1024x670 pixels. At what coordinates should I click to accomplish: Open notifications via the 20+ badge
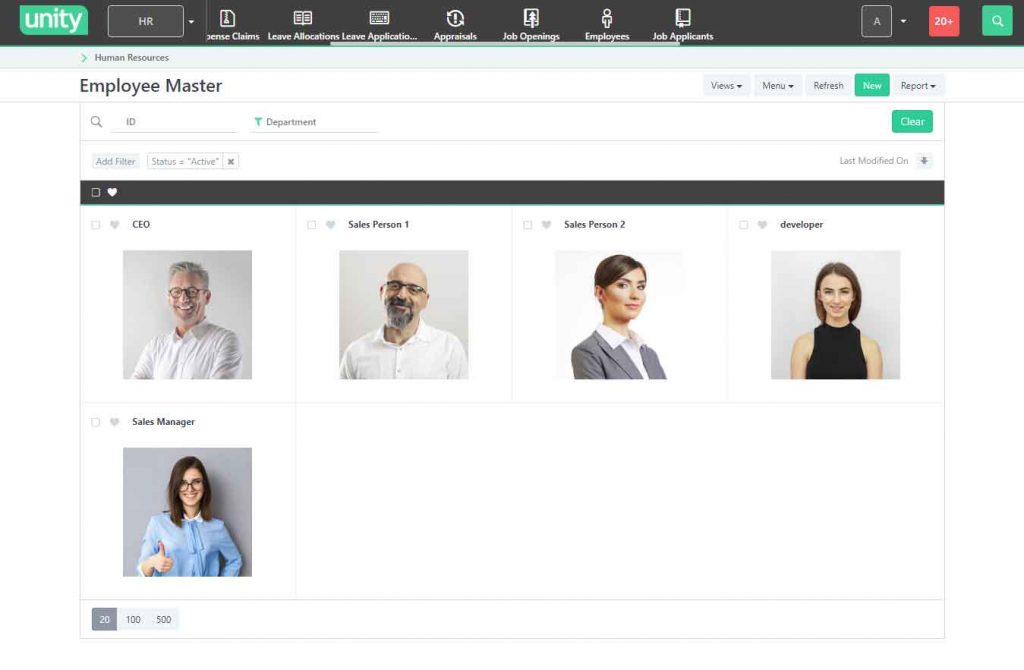944,20
